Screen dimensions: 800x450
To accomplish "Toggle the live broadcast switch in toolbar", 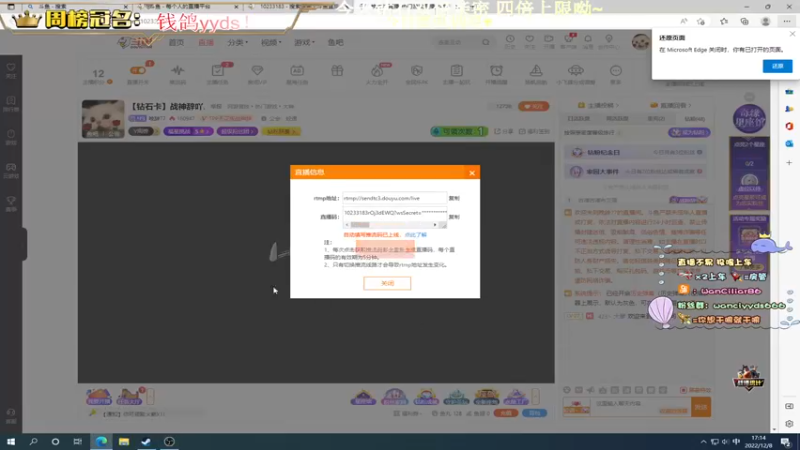I will point(138,70).
